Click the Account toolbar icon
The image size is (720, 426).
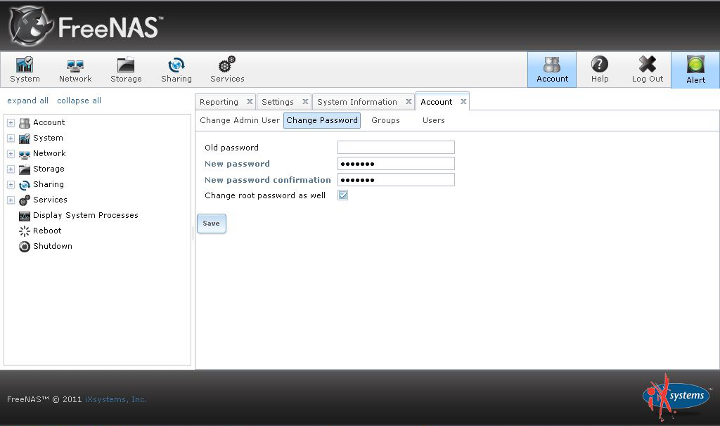(552, 70)
